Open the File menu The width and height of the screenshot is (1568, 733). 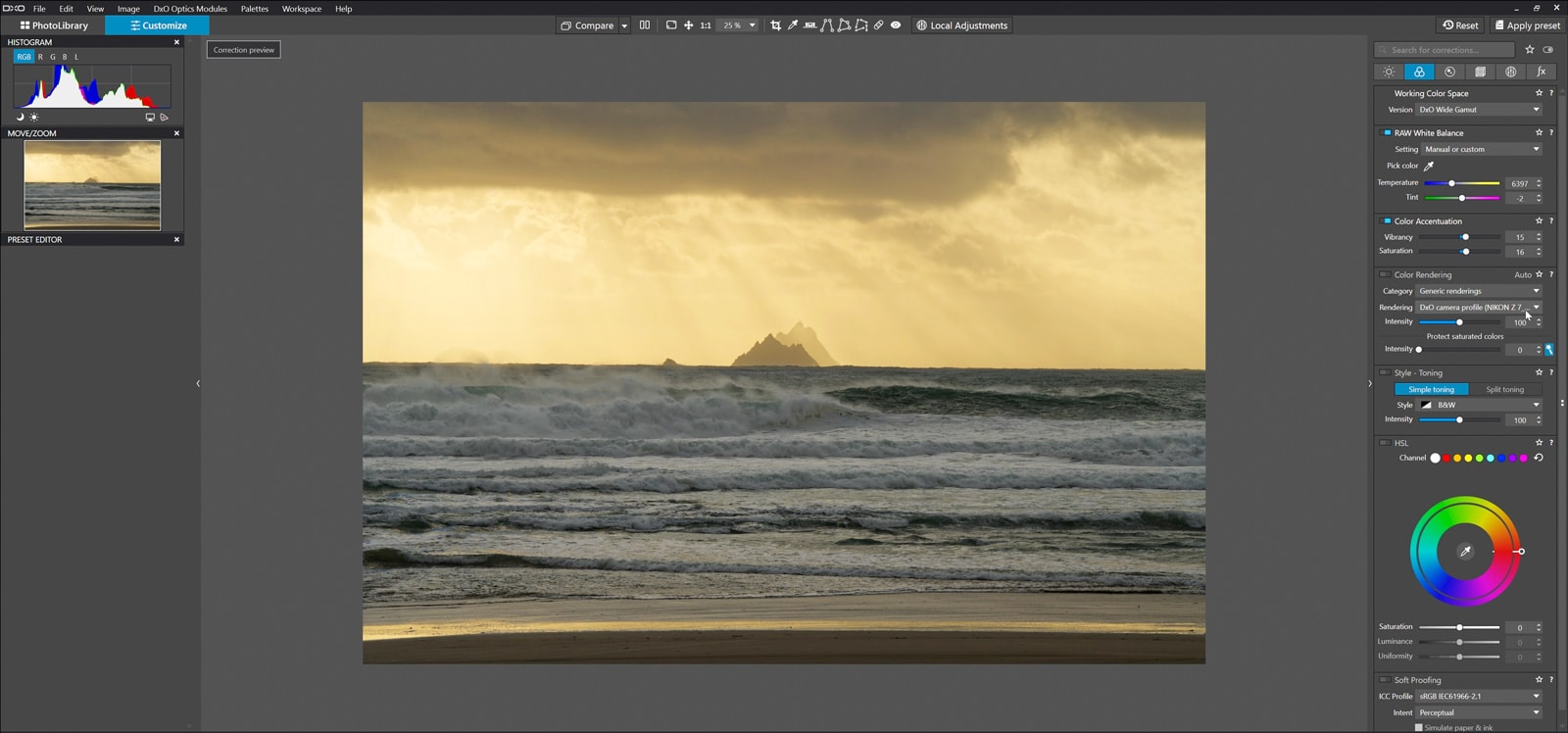pos(39,9)
